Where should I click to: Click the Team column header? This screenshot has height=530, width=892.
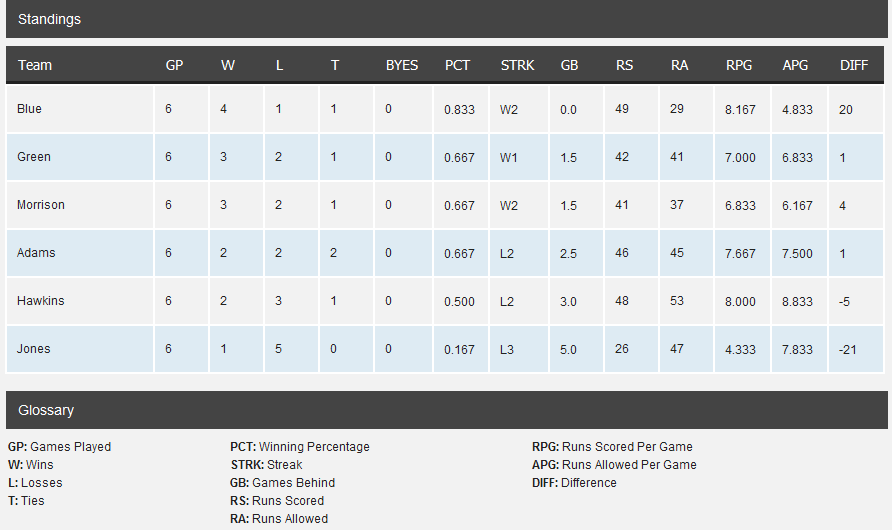(35, 65)
